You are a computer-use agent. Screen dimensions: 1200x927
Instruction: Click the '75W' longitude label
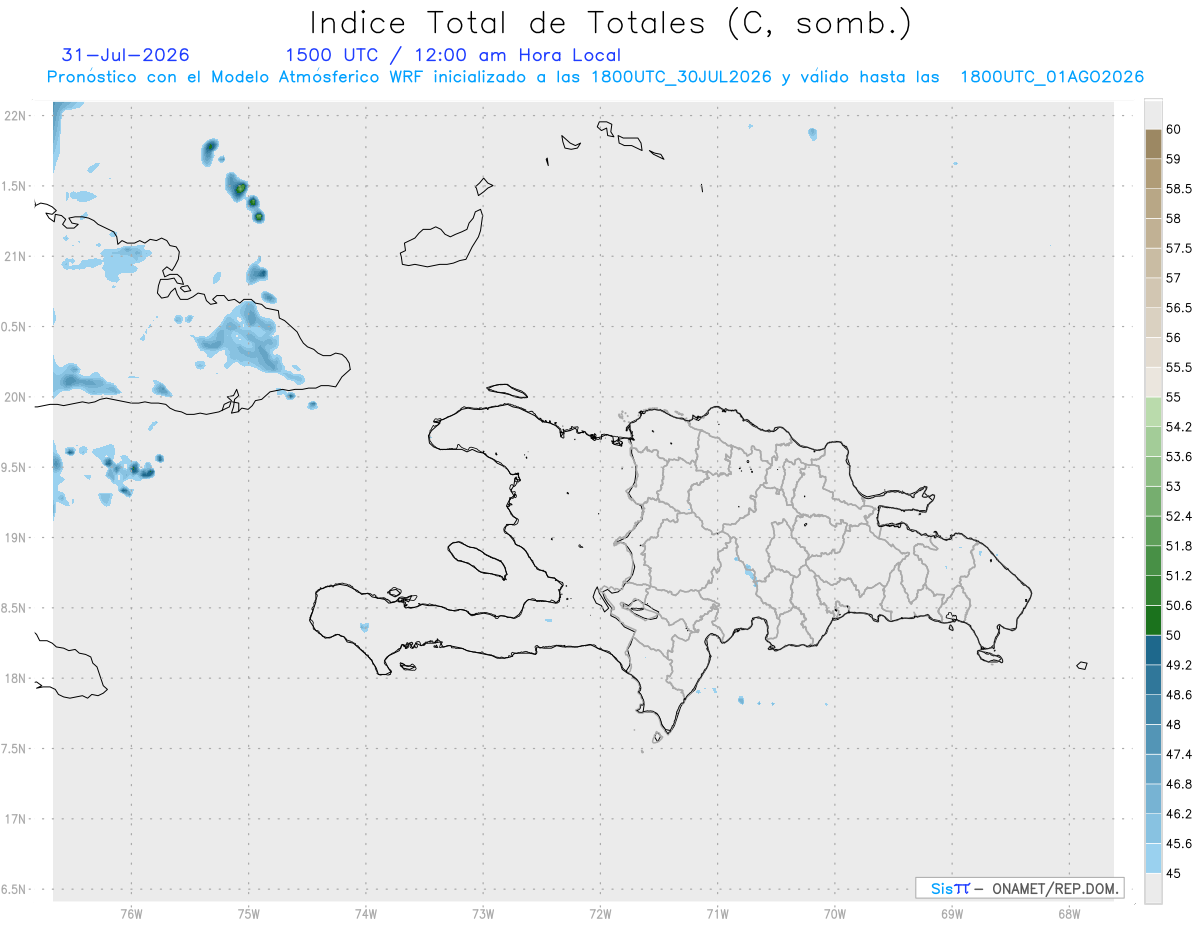click(x=248, y=913)
